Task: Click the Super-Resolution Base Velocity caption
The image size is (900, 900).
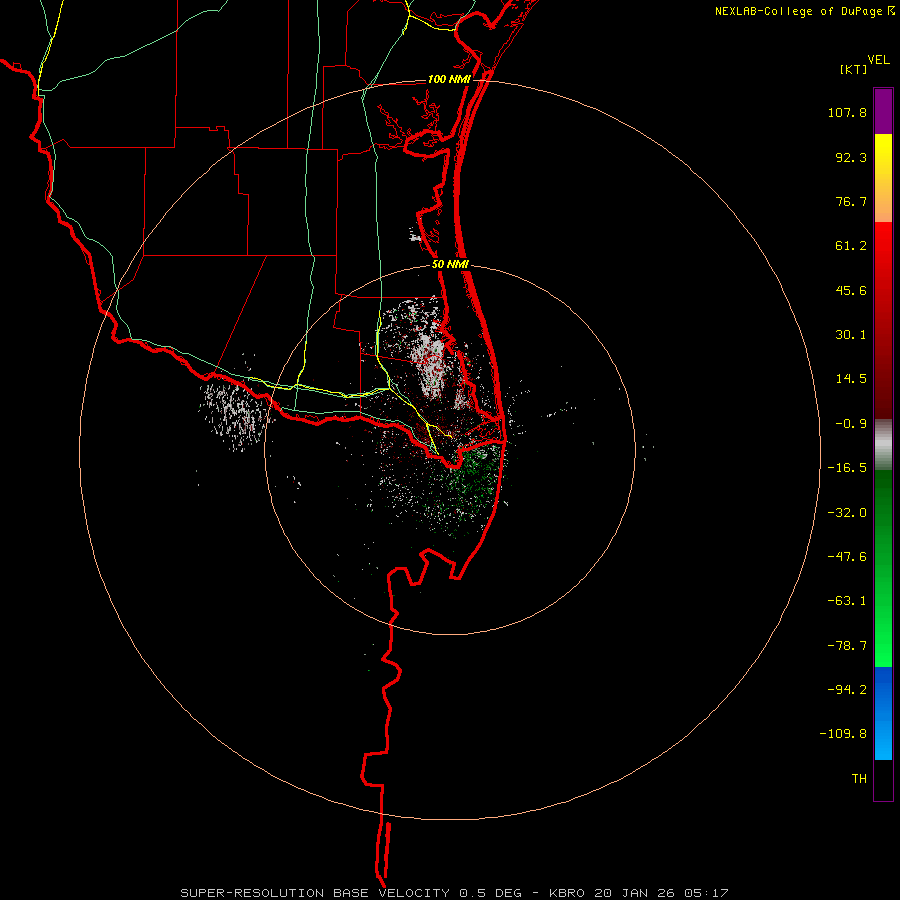Action: pos(455,893)
